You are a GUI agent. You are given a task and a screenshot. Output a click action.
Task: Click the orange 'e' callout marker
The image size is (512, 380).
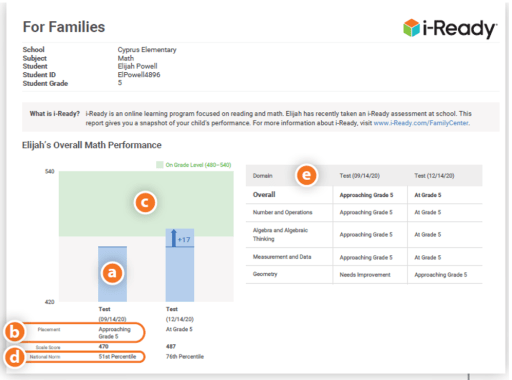click(306, 175)
